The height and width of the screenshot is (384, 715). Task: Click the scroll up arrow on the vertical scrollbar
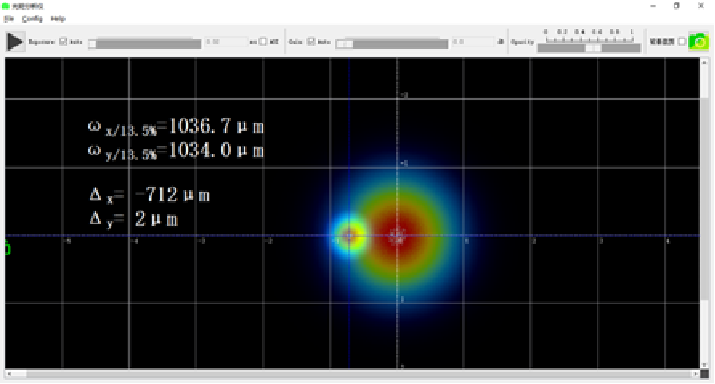click(x=705, y=62)
